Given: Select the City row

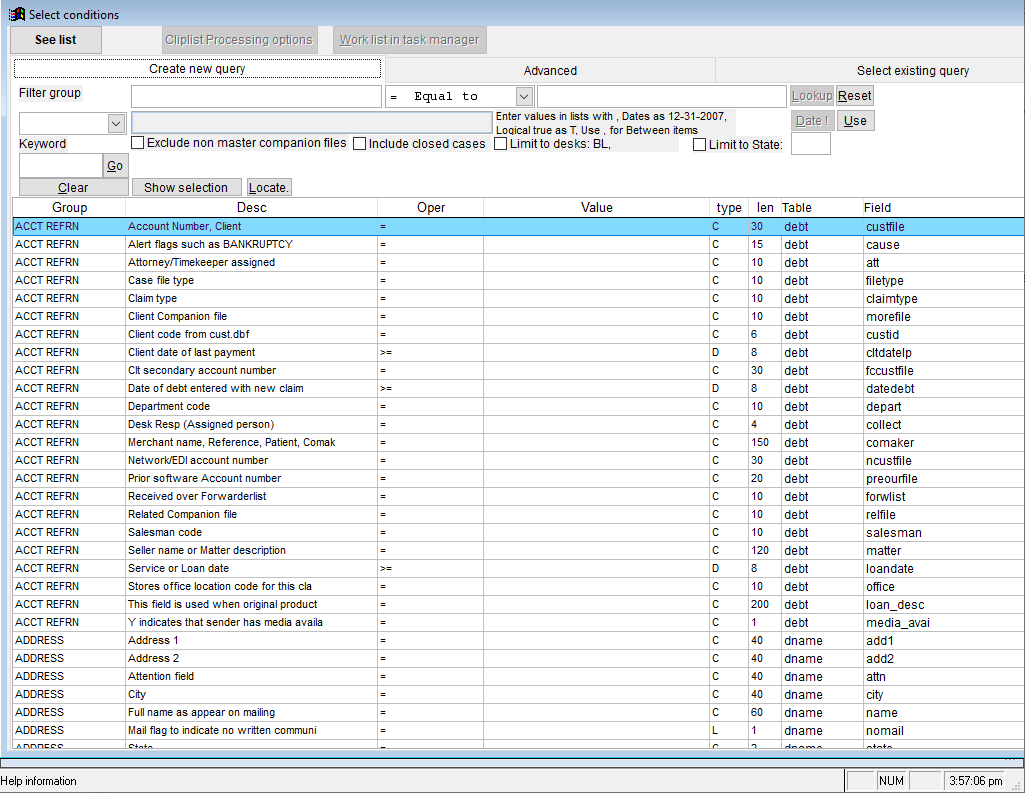Looking at the screenshot, I should [518, 694].
